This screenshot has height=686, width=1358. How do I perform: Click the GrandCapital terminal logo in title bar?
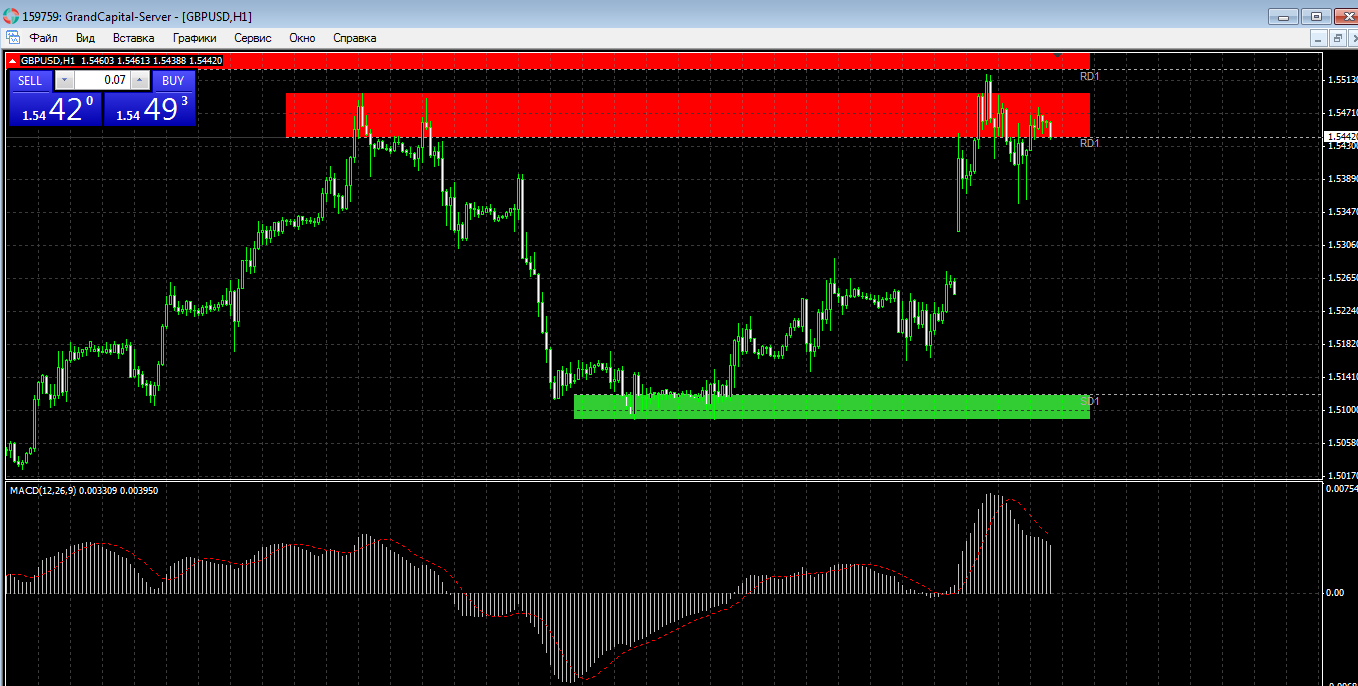pos(10,16)
